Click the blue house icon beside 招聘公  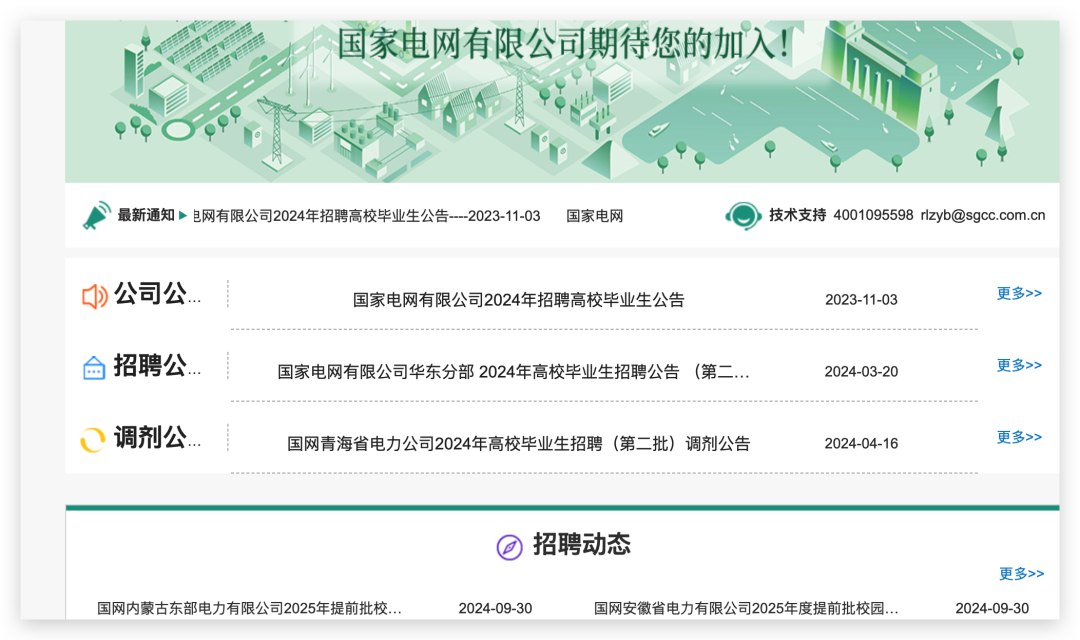tap(94, 368)
